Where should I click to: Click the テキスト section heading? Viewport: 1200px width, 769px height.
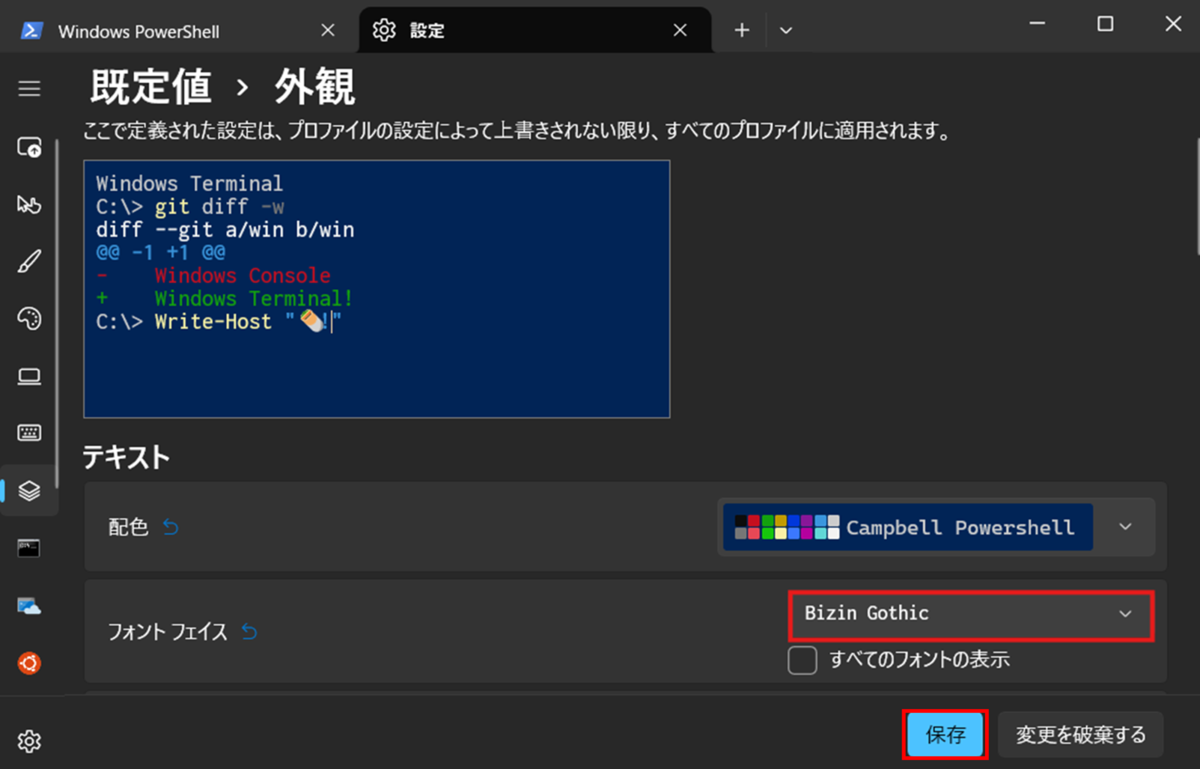126,458
